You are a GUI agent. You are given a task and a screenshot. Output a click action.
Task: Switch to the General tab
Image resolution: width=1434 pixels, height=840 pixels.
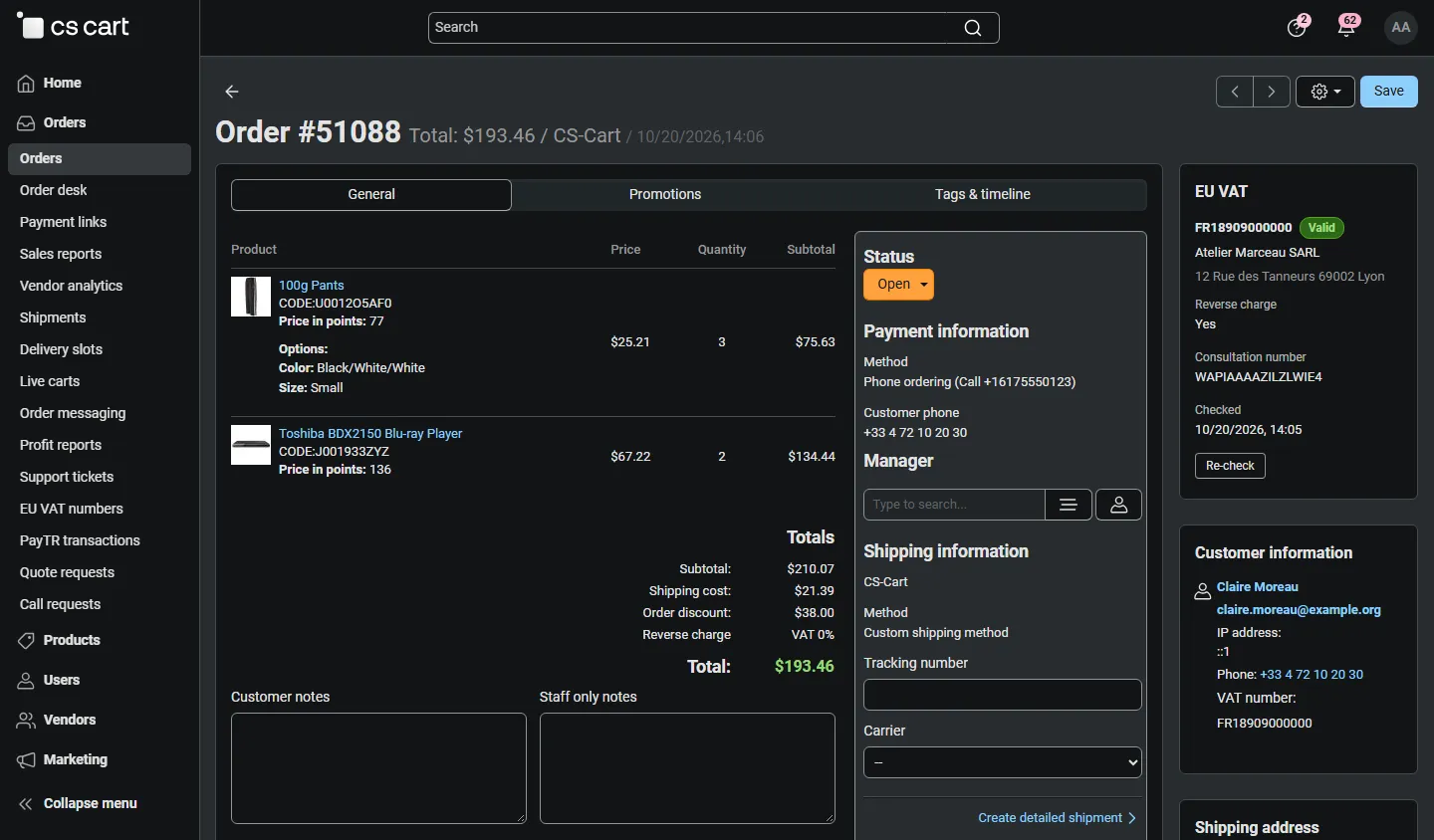point(371,195)
